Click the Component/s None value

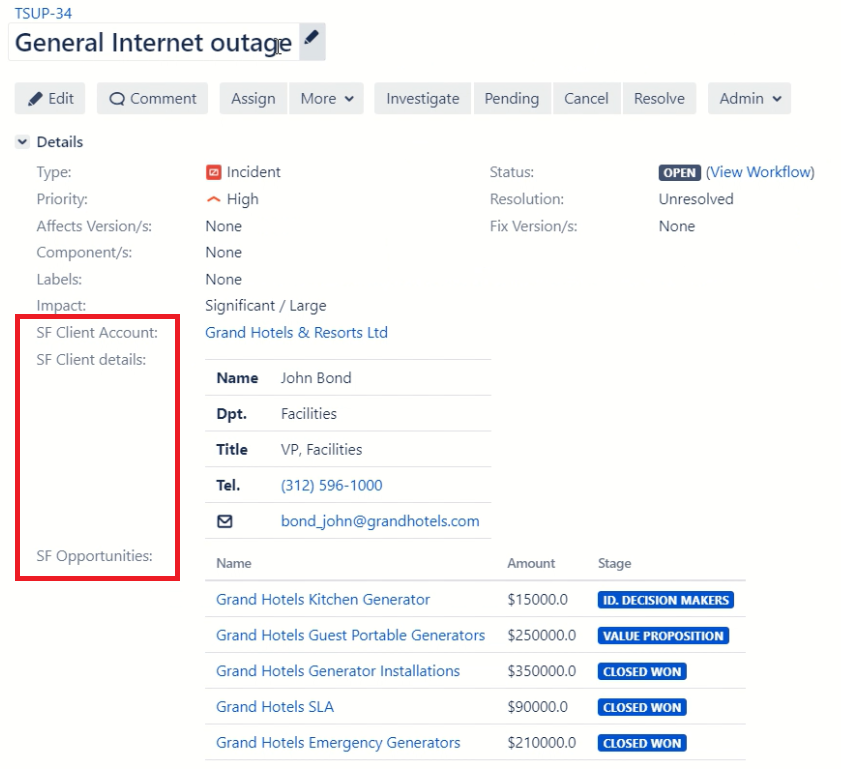point(224,253)
